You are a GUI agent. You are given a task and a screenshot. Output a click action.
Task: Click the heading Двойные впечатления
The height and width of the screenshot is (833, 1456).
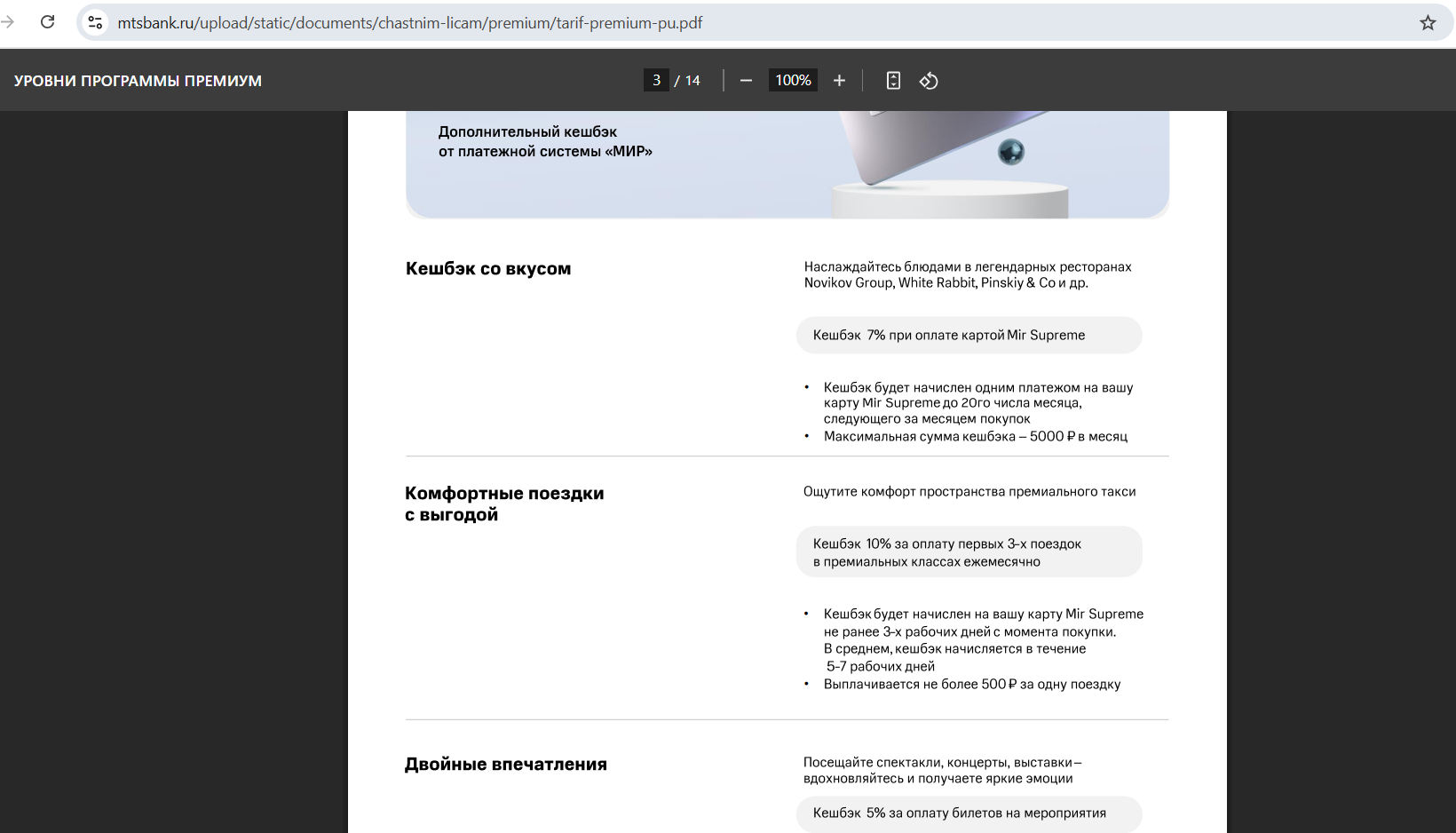[x=506, y=764]
